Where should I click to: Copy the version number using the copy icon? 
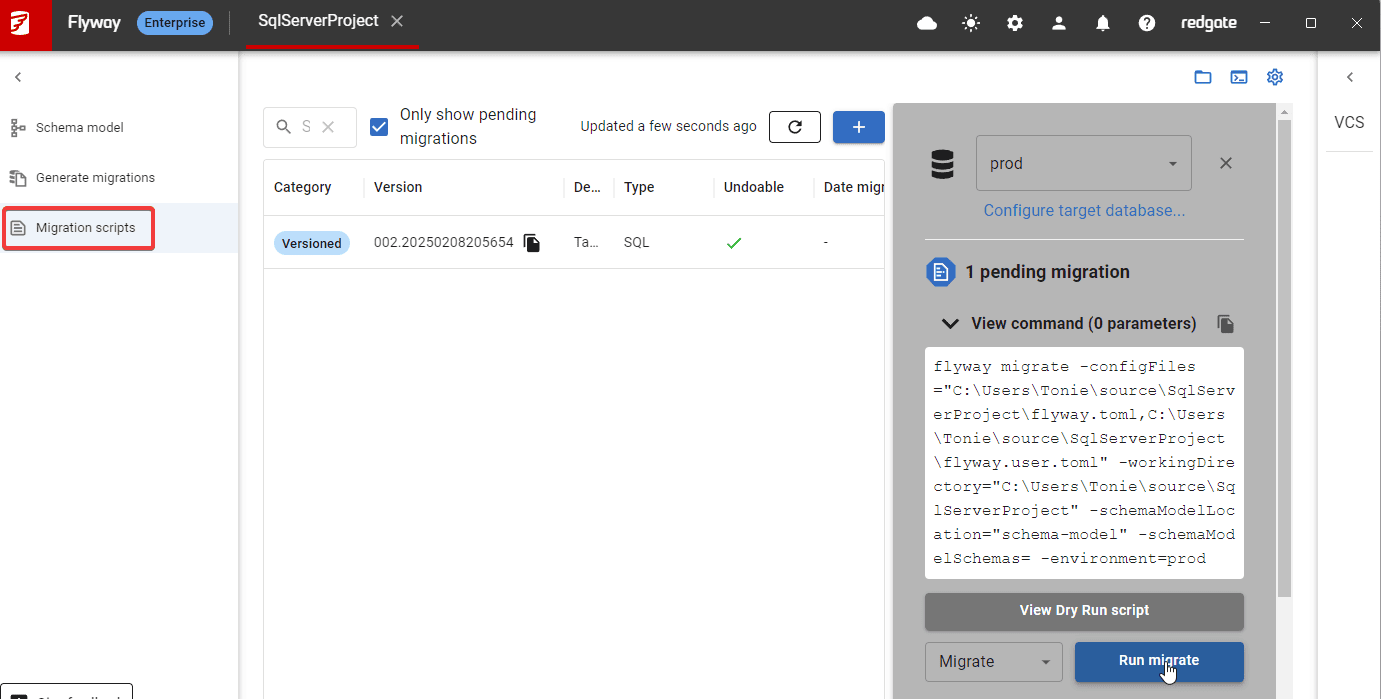(x=531, y=242)
